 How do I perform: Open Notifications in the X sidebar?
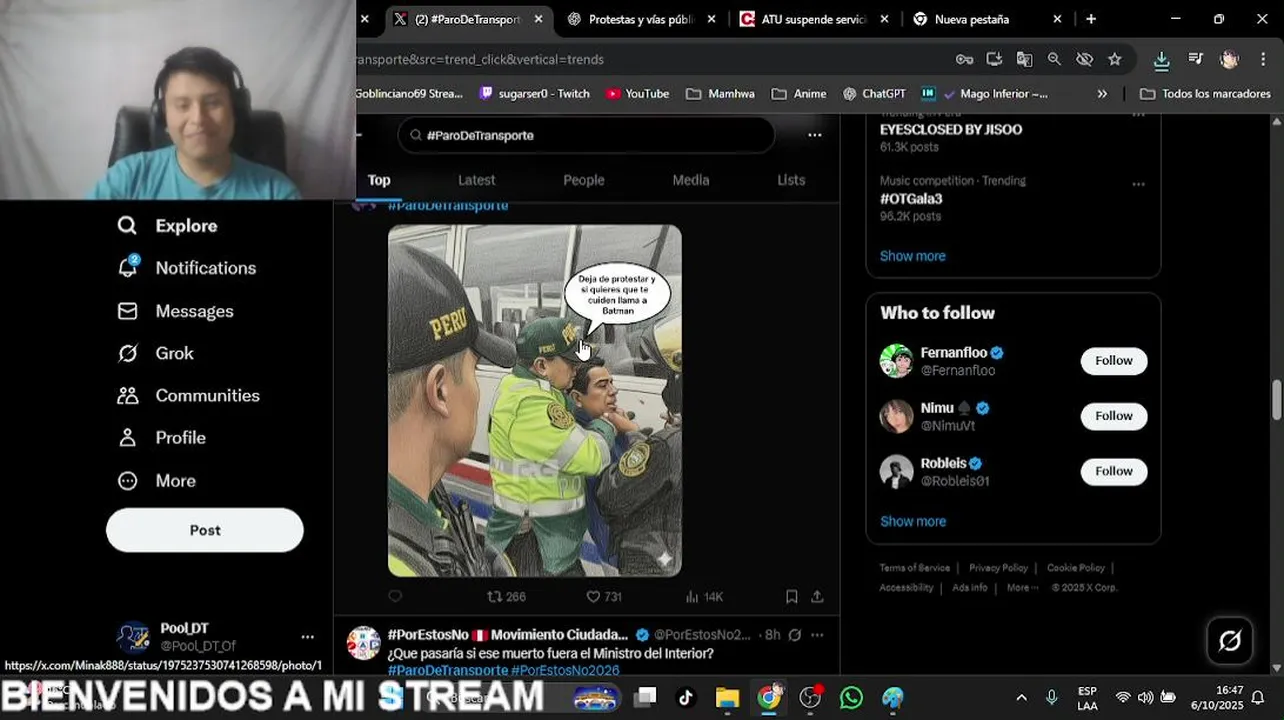(x=186, y=268)
